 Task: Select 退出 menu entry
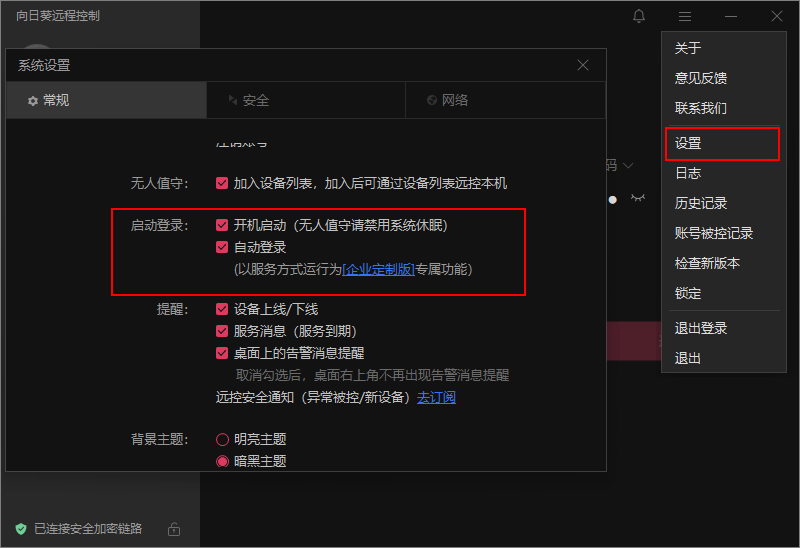(723, 358)
